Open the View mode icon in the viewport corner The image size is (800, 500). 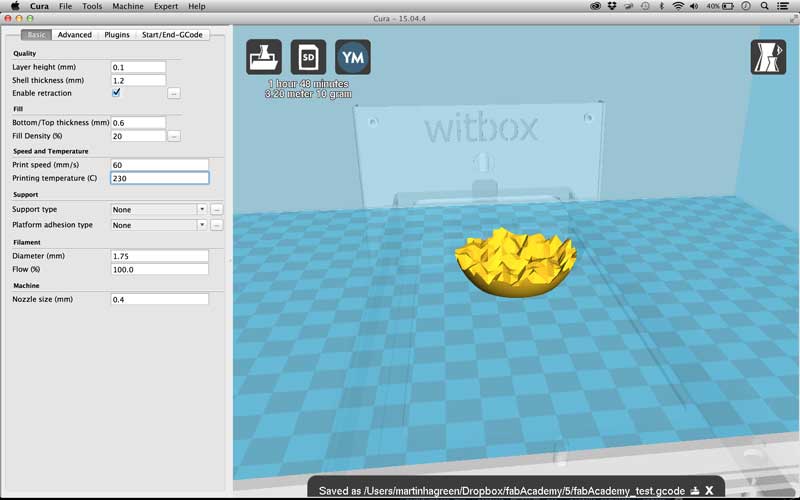(768, 57)
